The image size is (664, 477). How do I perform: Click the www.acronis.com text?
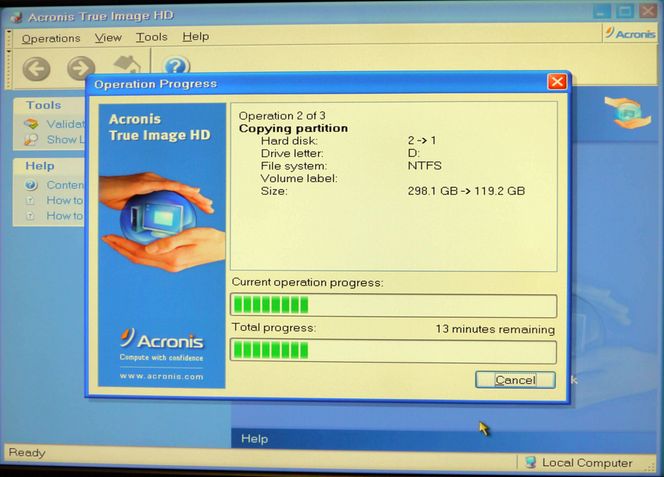[x=161, y=376]
